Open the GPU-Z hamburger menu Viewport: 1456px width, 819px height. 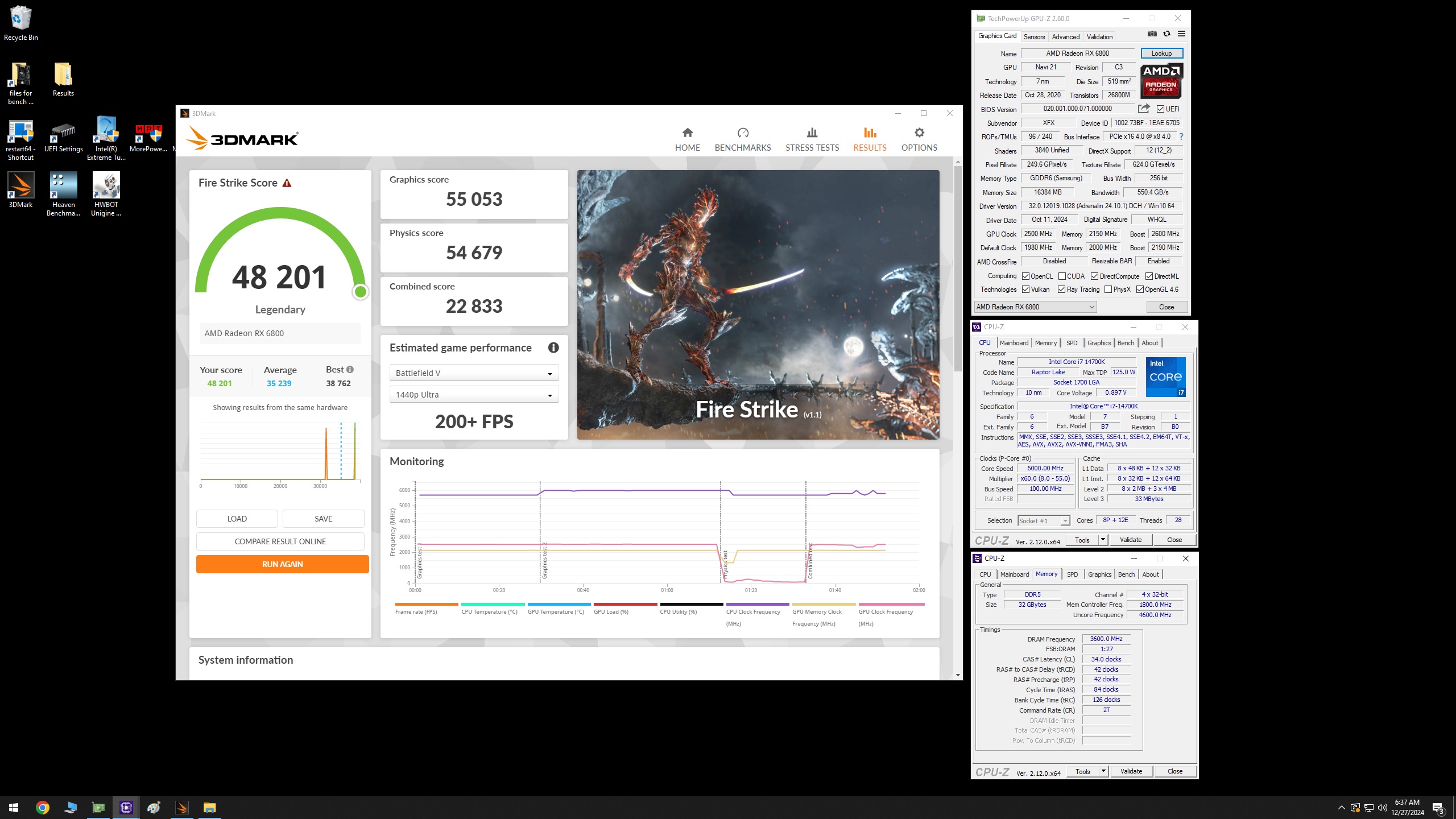1181,34
